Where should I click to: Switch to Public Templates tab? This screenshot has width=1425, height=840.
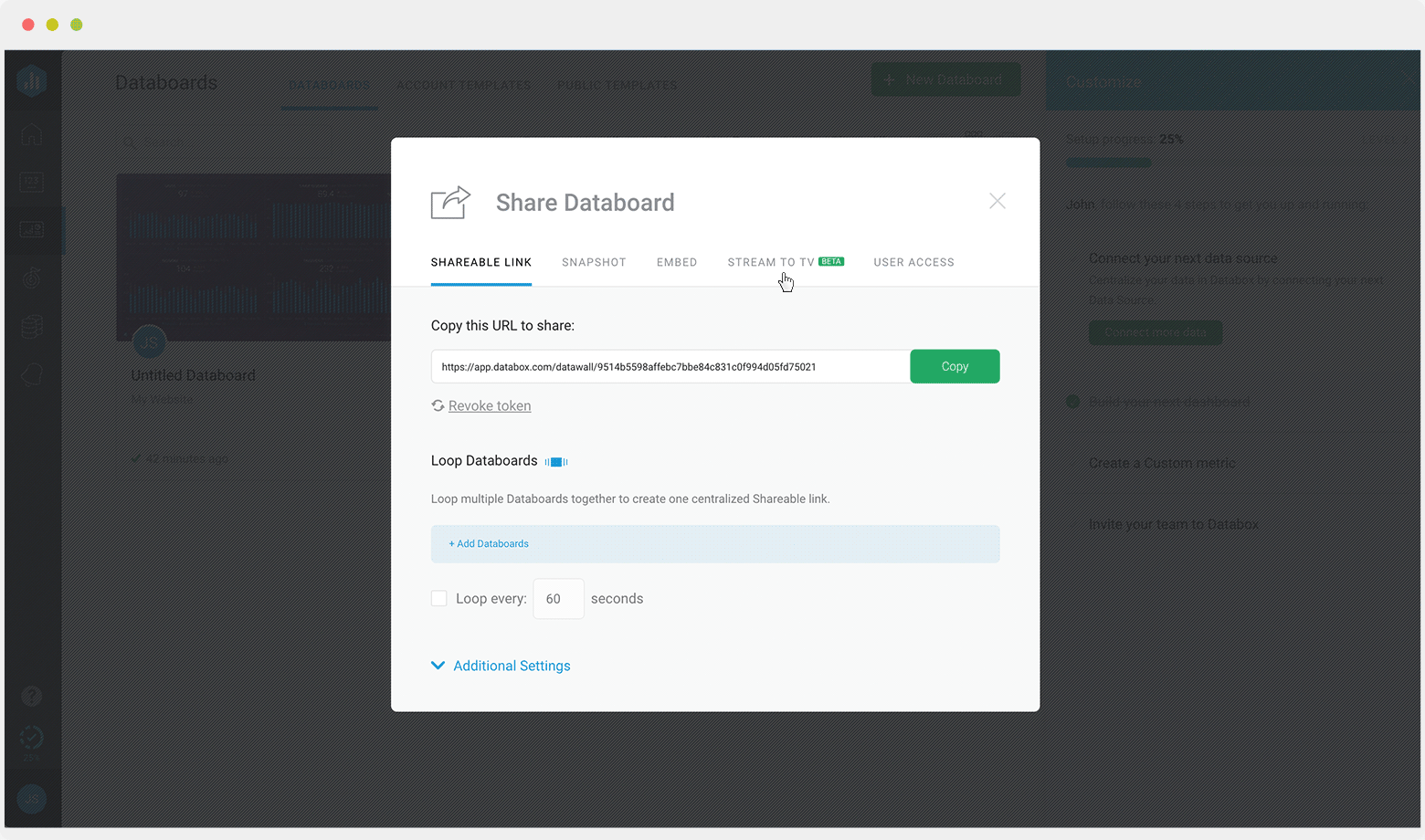[617, 85]
